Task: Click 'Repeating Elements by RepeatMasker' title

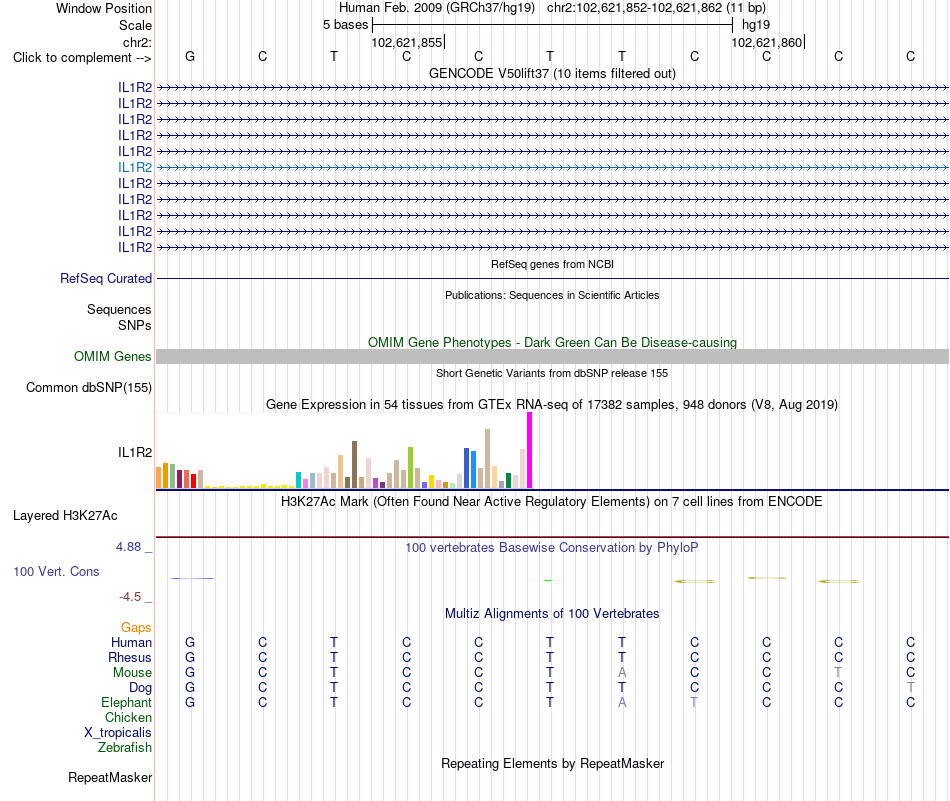Action: 552,763
